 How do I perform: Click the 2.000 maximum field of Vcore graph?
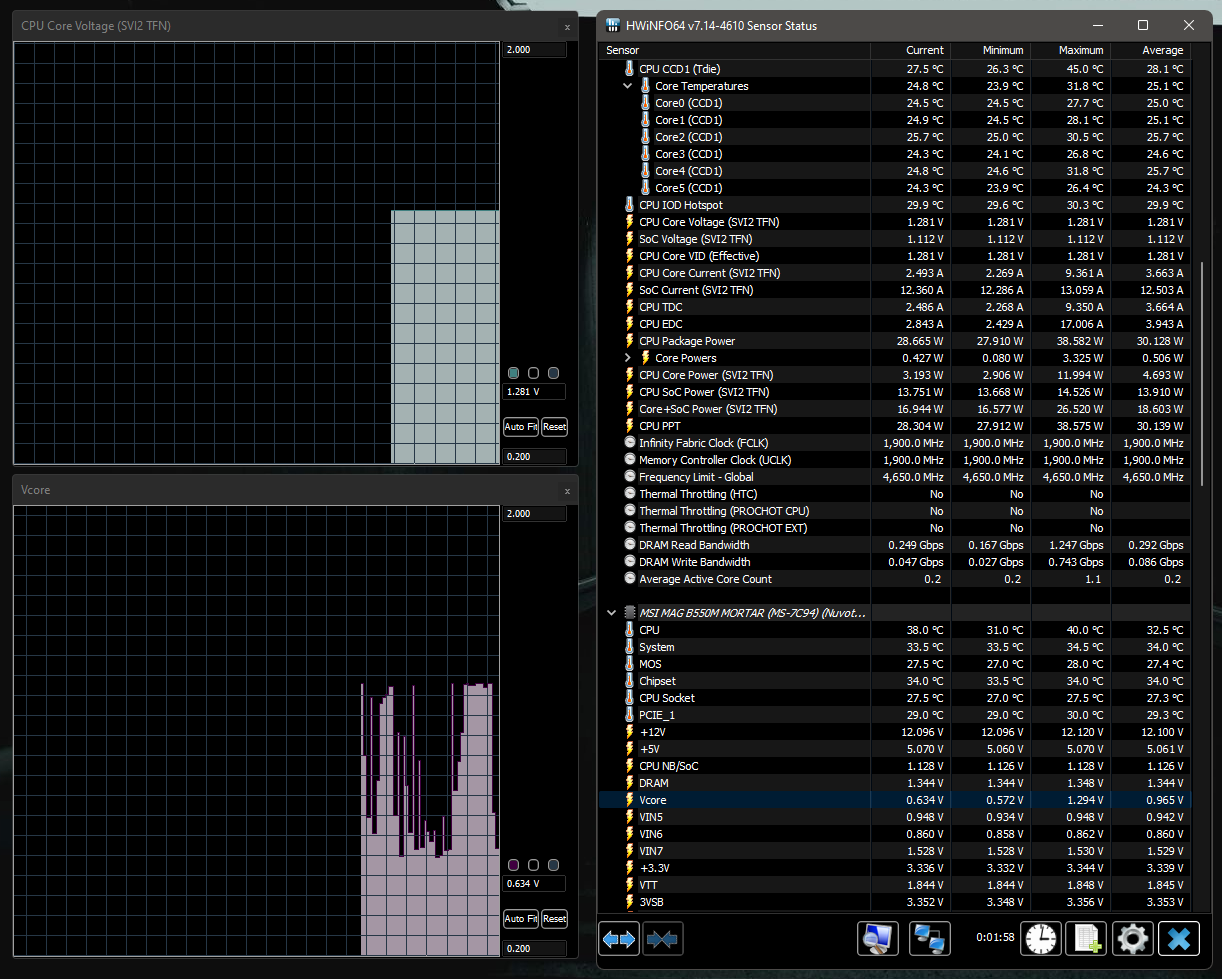click(x=534, y=514)
